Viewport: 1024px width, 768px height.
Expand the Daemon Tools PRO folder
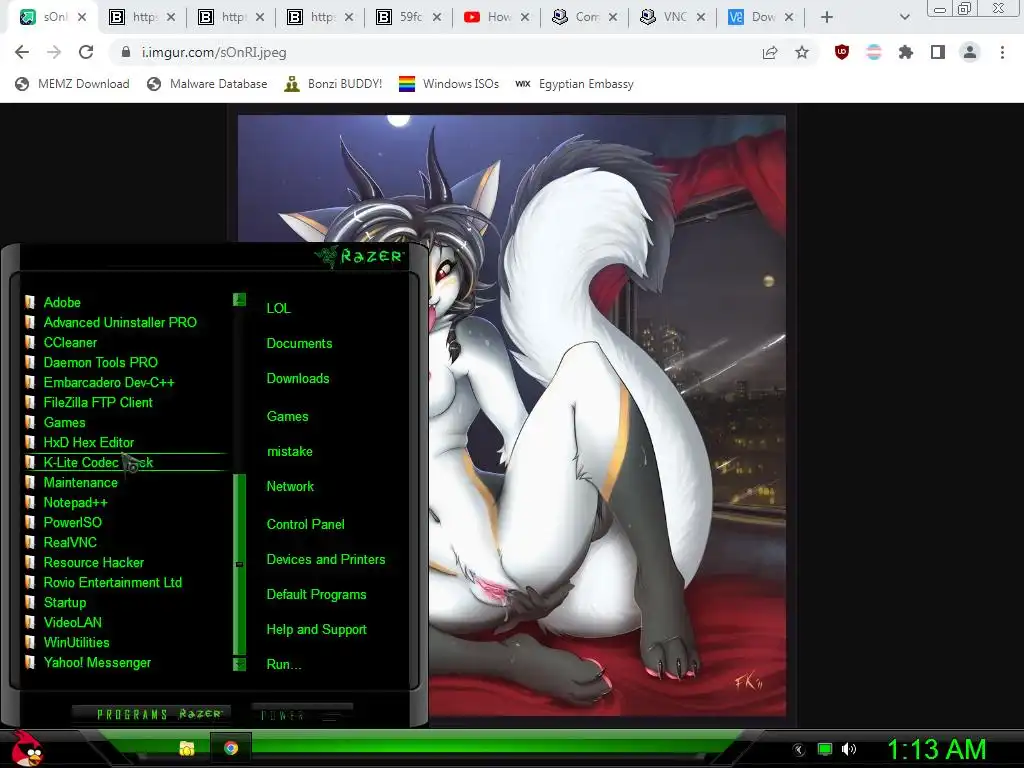point(101,362)
